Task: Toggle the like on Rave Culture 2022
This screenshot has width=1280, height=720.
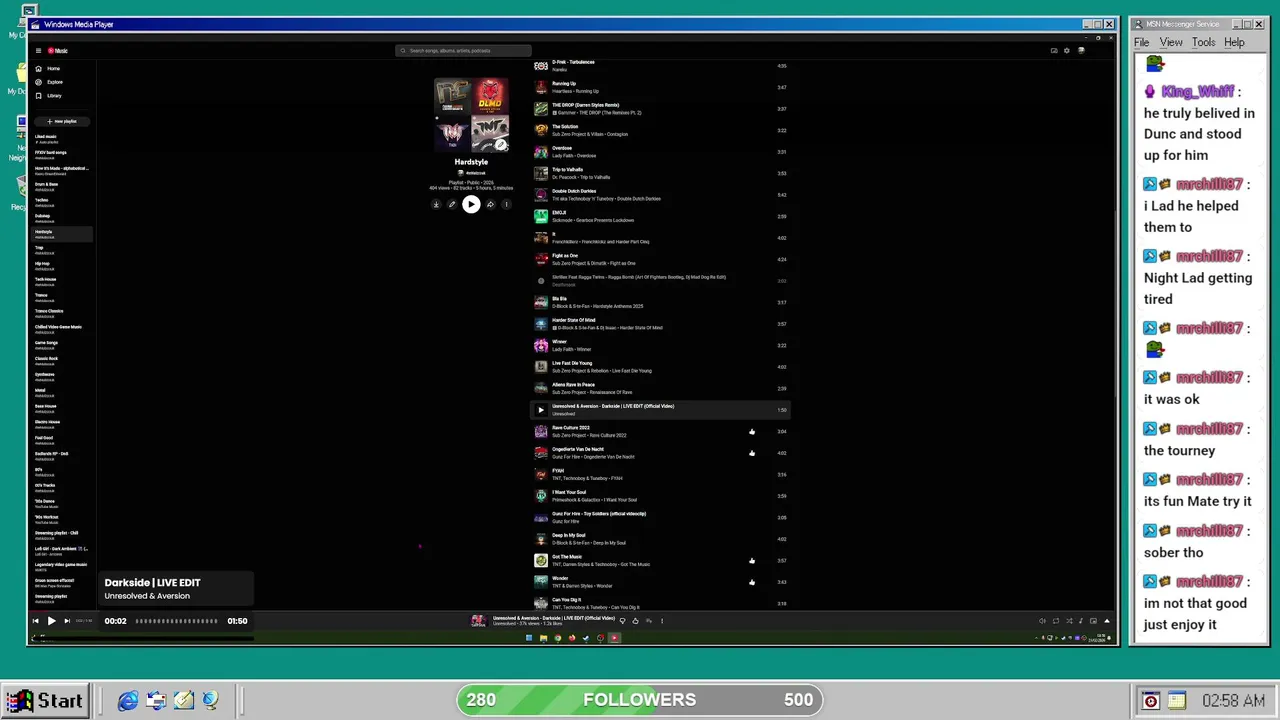Action: point(752,432)
